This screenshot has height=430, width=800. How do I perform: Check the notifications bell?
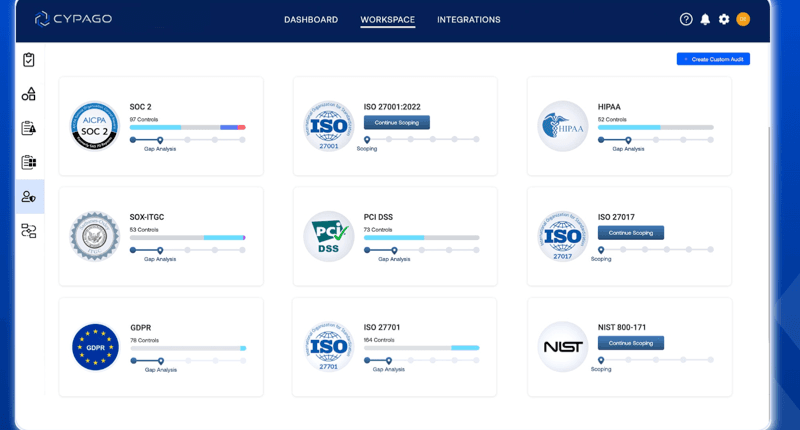click(x=705, y=19)
